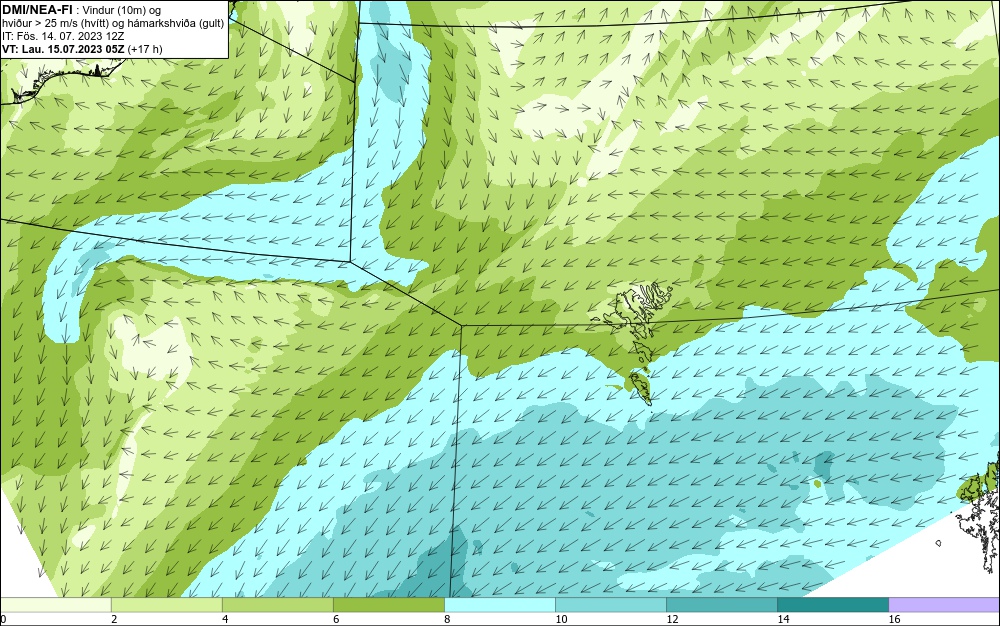
Task: Click the 'hviður > 25 m/s (hvítt)' legend line
Action: pyautogui.click(x=114, y=23)
